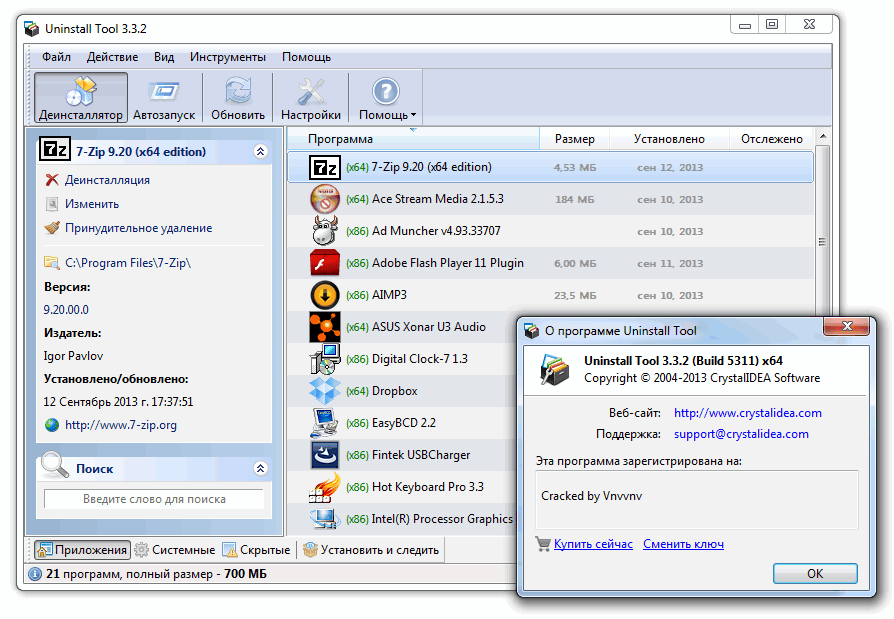Open the Действие menu
Image resolution: width=894 pixels, height=619 pixels.
pyautogui.click(x=112, y=57)
